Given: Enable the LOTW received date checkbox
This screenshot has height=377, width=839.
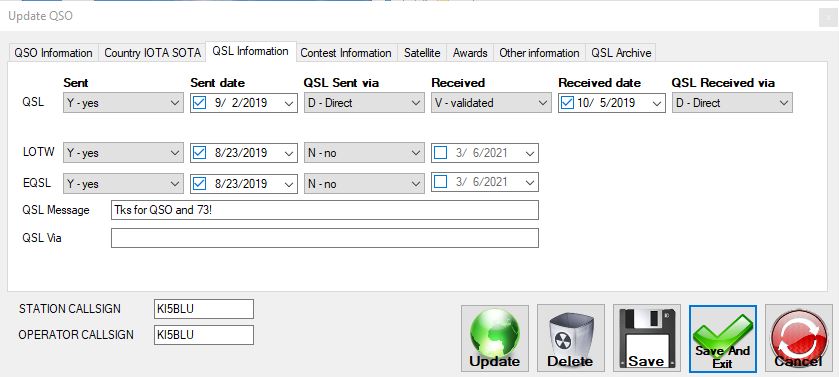Looking at the screenshot, I should pos(440,153).
